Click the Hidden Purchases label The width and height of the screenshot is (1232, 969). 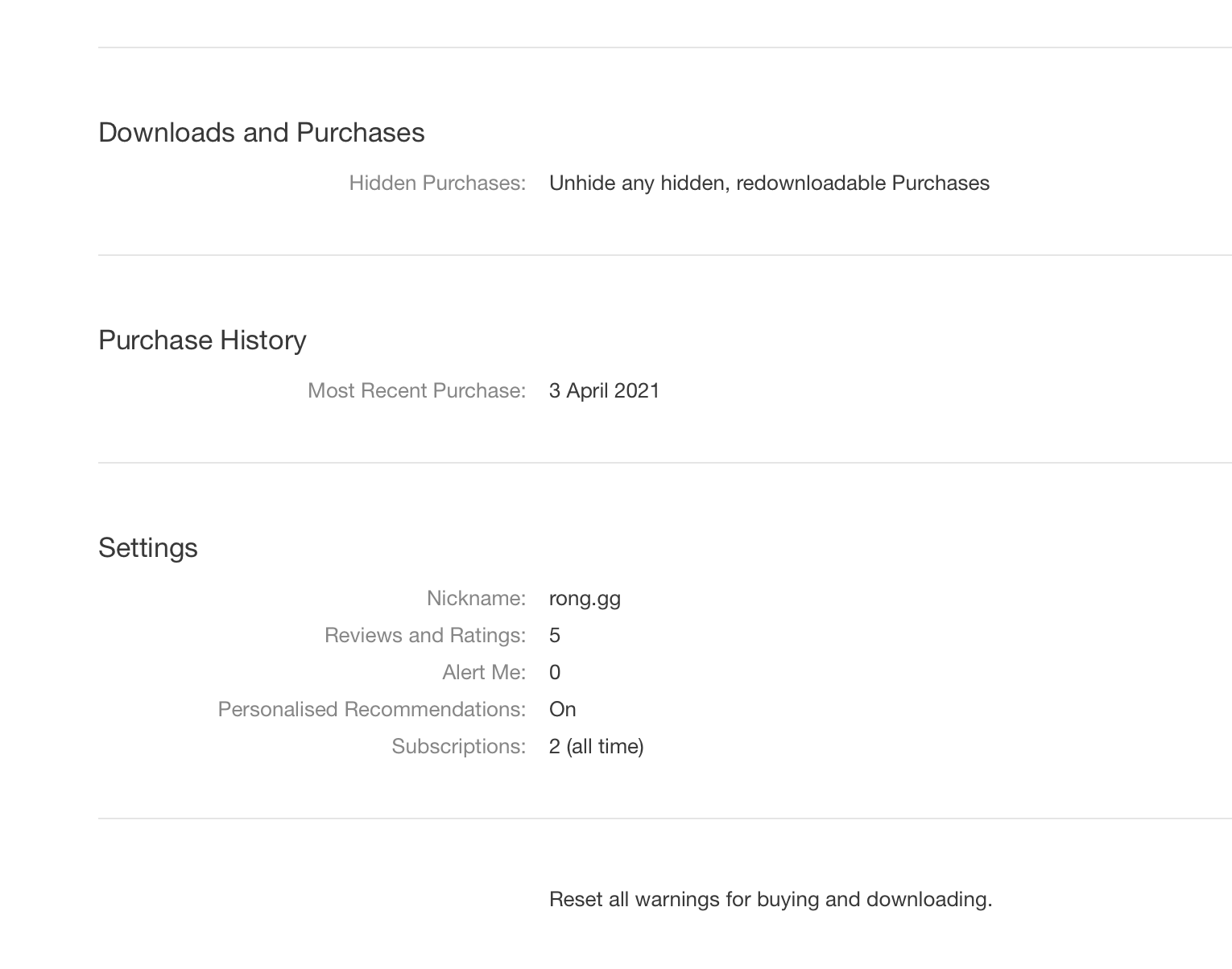pos(437,183)
